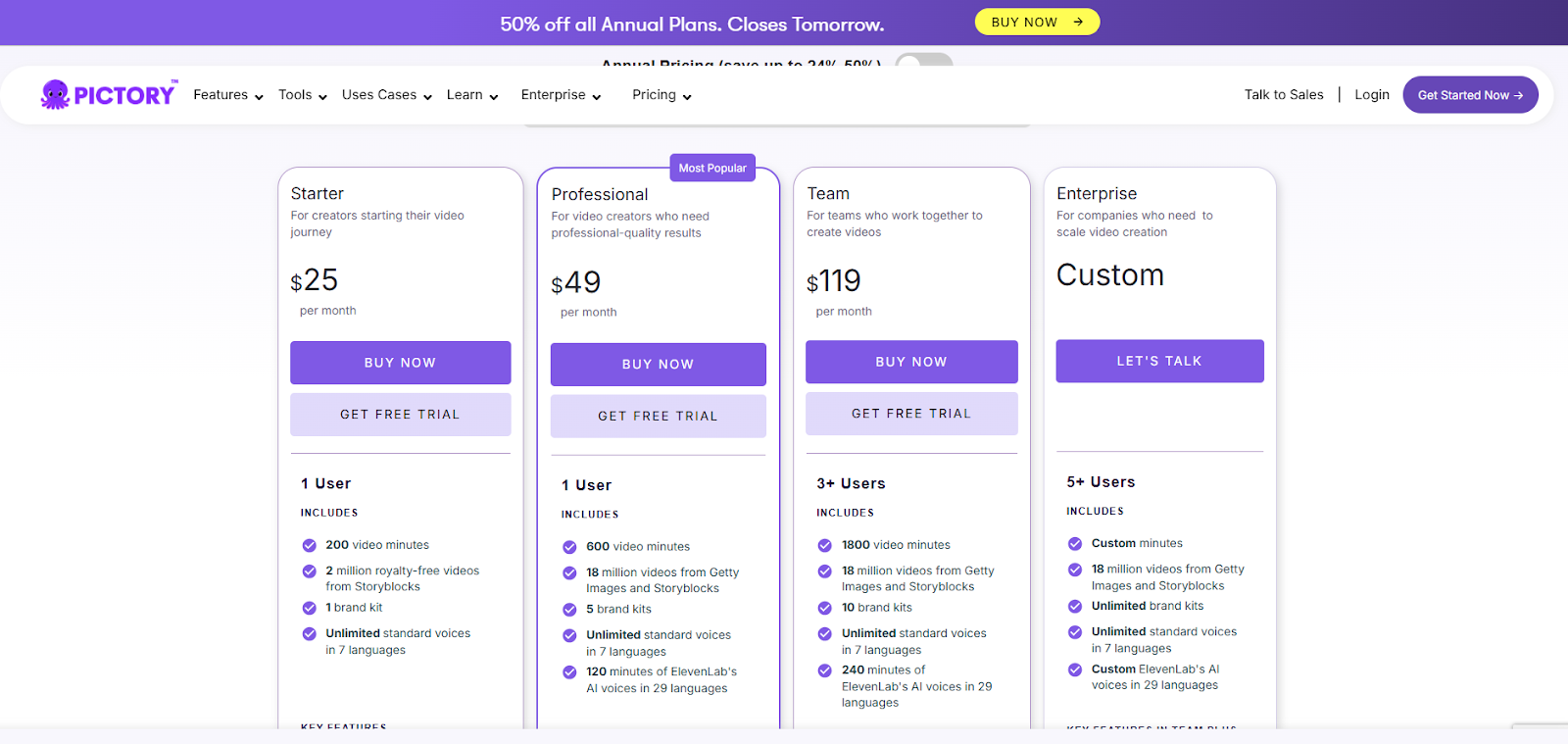Click checkmark by Professional 18 million videos
Image resolution: width=1568 pixels, height=744 pixels.
click(x=569, y=572)
